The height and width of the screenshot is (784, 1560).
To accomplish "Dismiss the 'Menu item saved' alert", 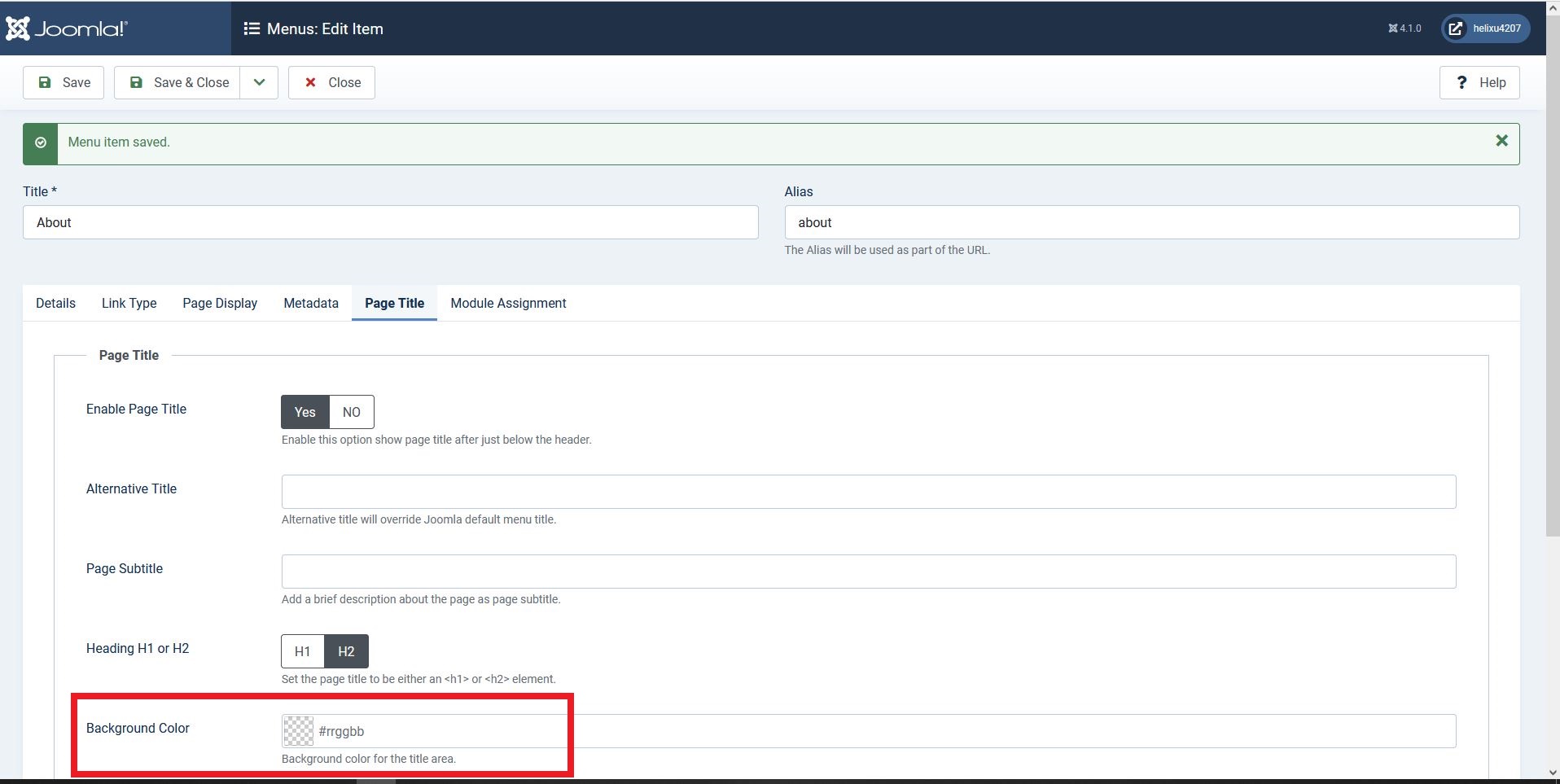I will (1501, 141).
